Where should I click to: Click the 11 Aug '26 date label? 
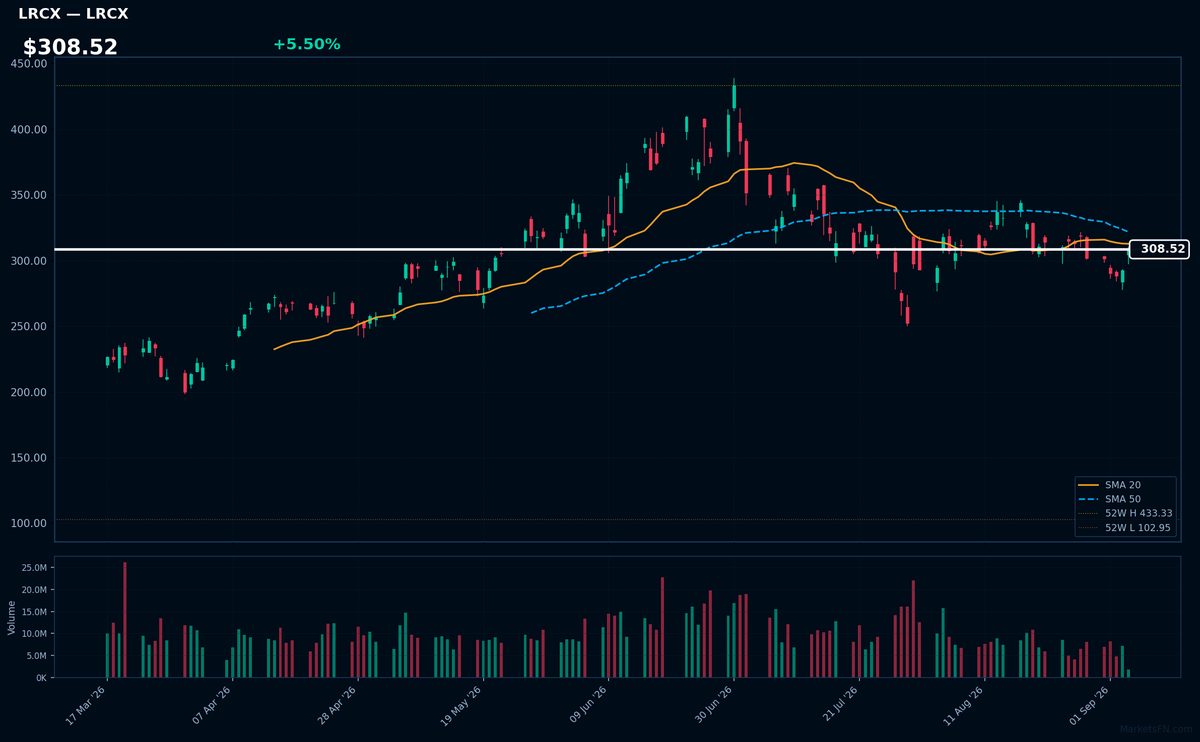(x=964, y=706)
